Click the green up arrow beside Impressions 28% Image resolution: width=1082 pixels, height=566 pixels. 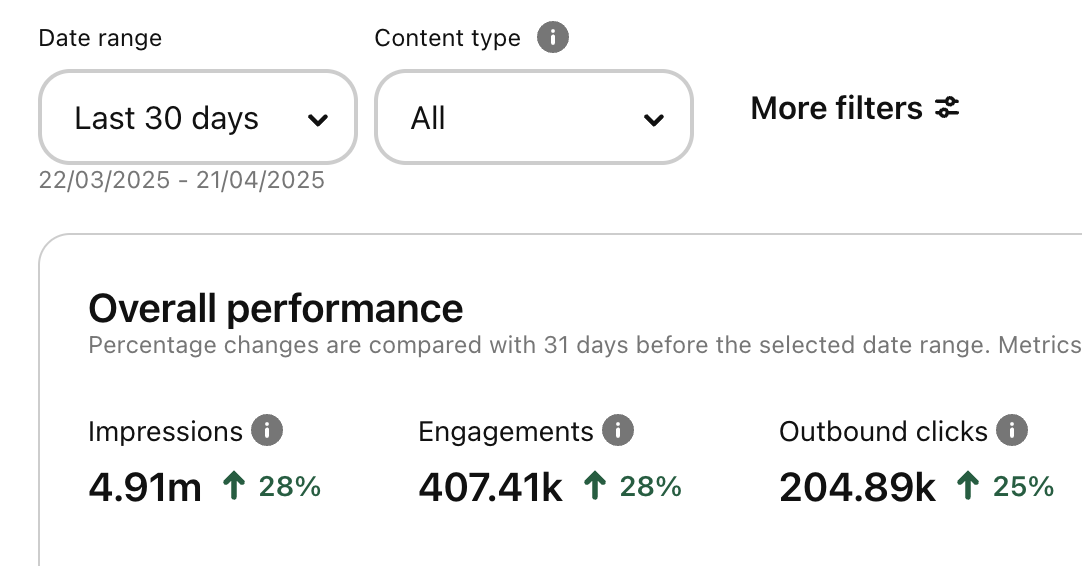pyautogui.click(x=234, y=485)
